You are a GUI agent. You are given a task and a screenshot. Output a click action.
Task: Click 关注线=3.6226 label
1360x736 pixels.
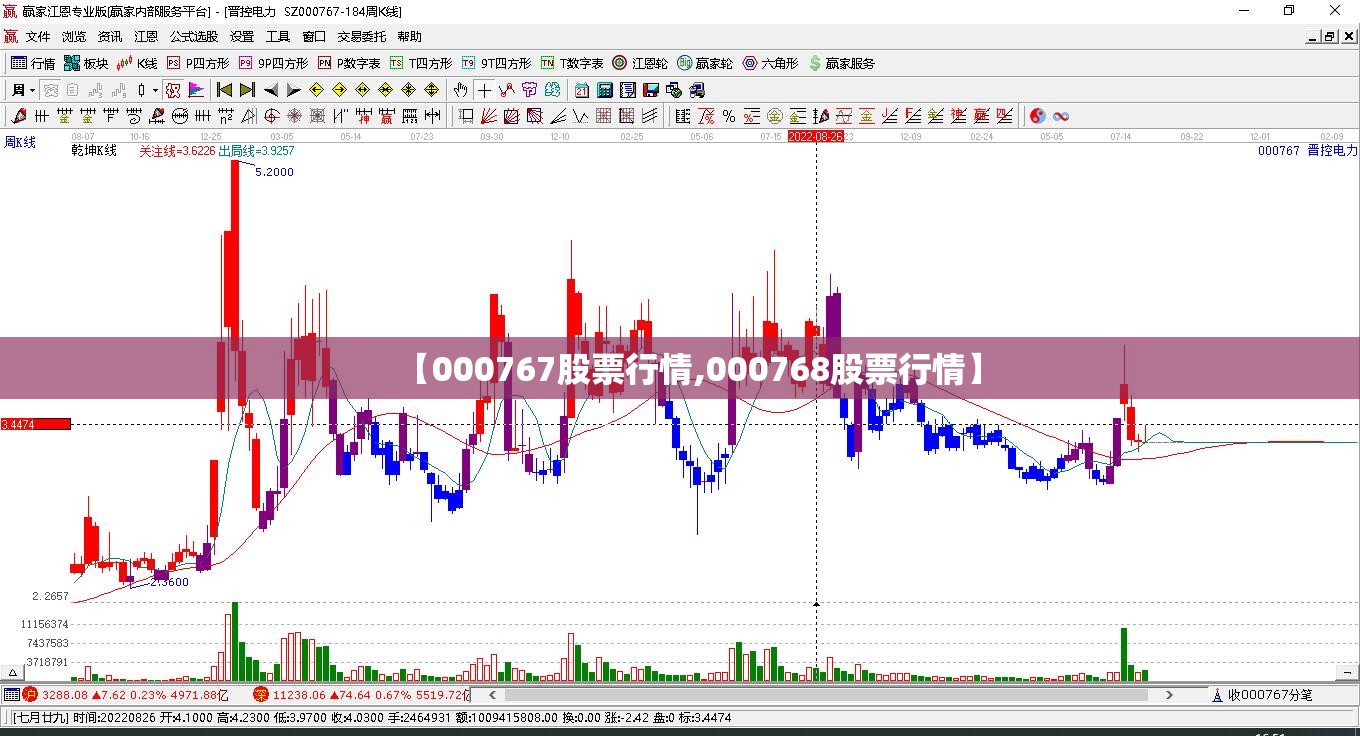[x=177, y=151]
